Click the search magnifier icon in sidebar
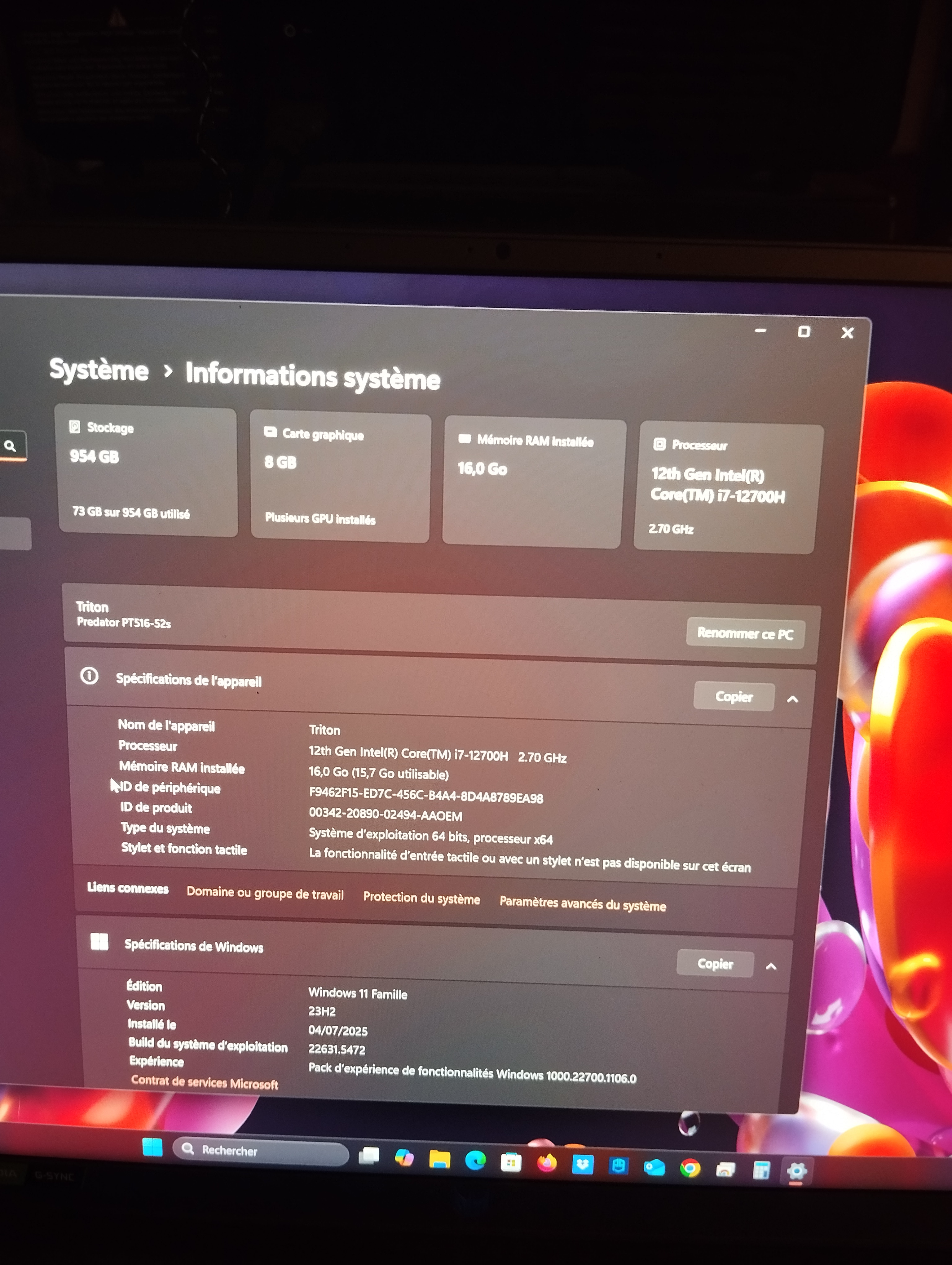 [x=10, y=446]
